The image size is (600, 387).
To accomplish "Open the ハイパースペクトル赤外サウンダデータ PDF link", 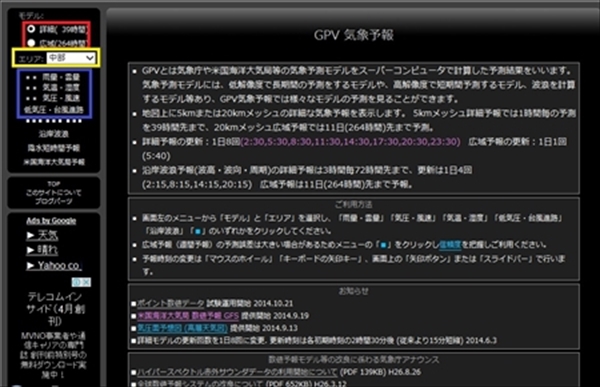I will (x=237, y=372).
